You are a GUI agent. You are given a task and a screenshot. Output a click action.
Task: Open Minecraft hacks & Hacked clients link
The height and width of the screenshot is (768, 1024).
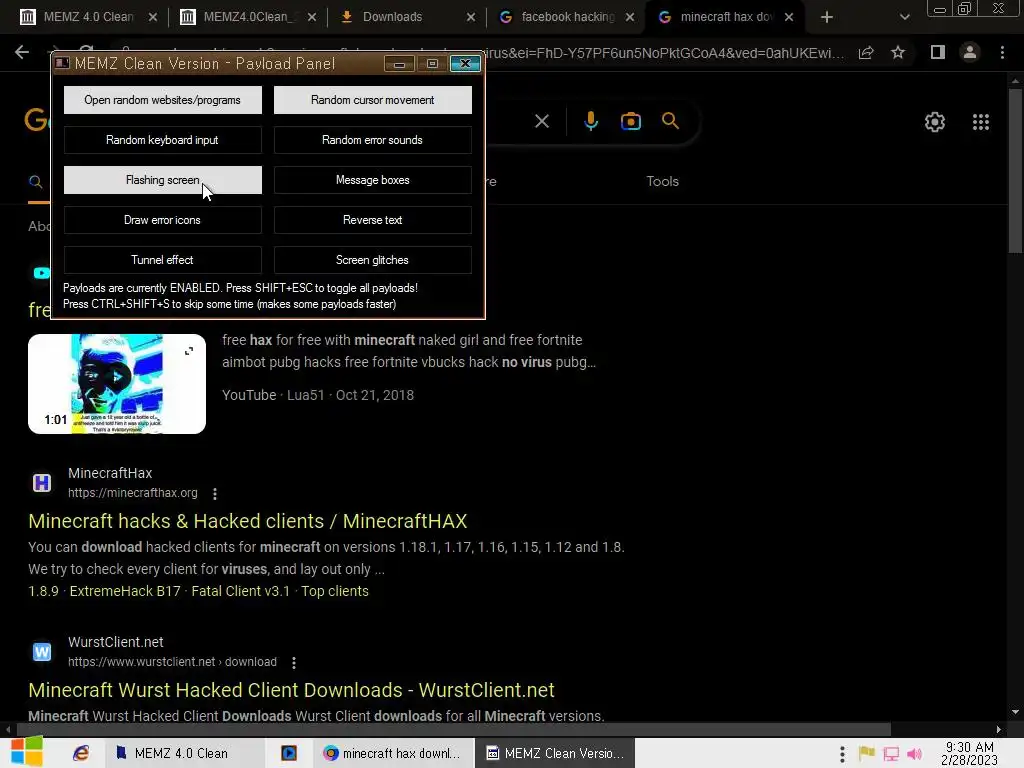[248, 521]
